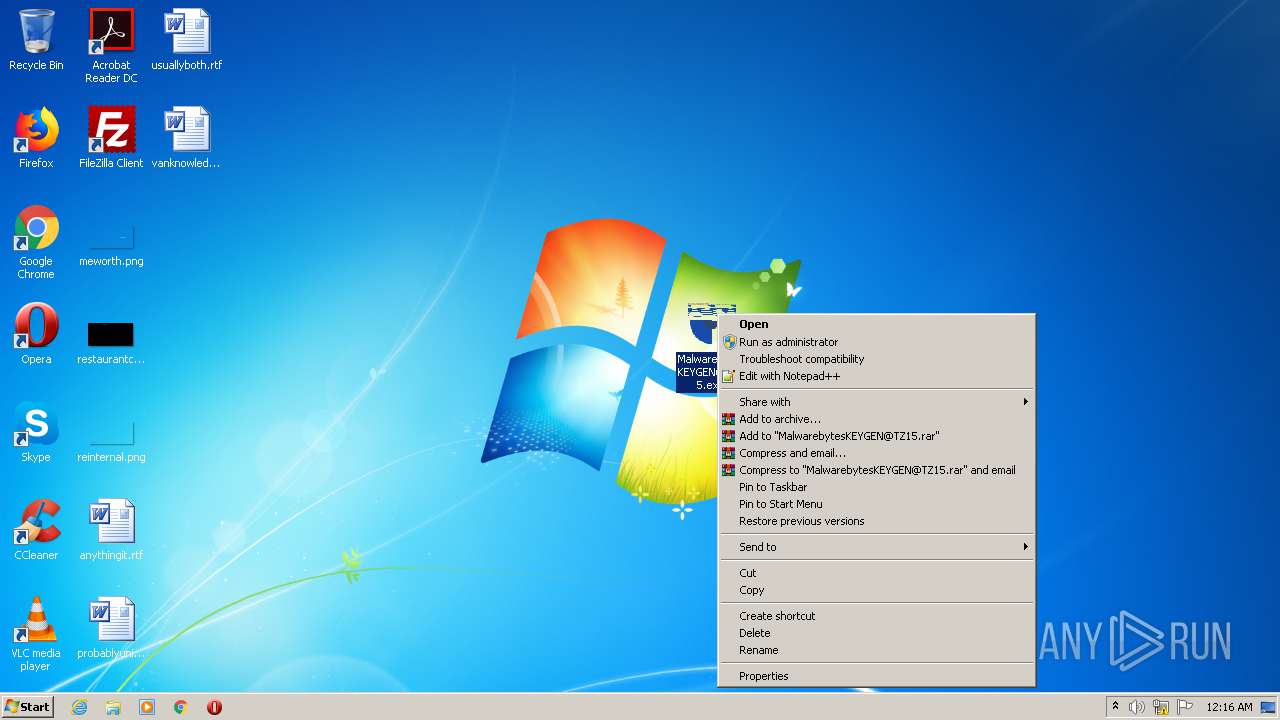Open Internet Explorer from the taskbar

pos(79,707)
